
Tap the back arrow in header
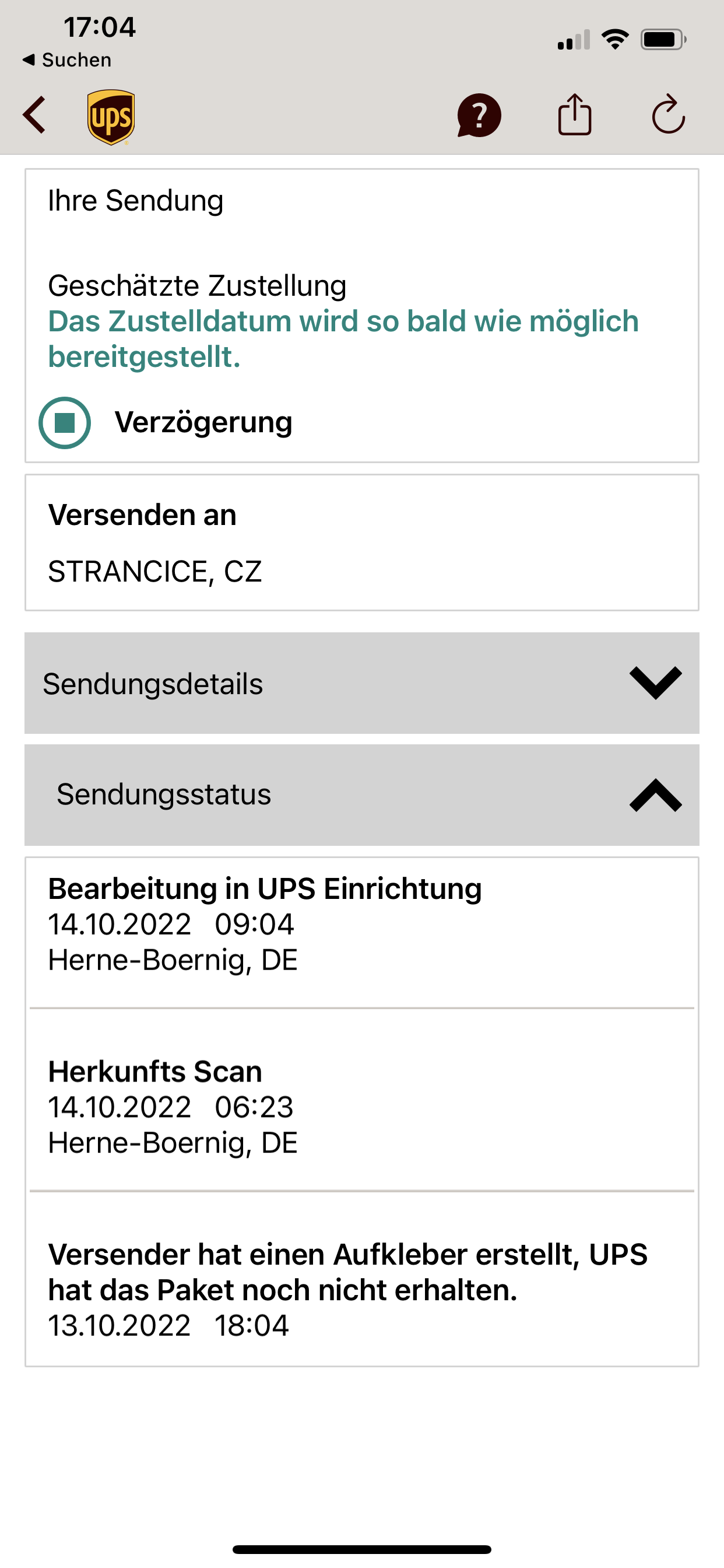(34, 115)
